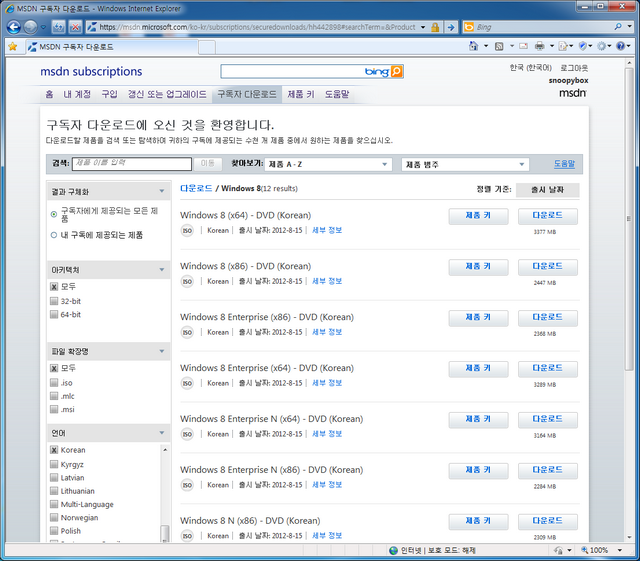Open the address bar history dropdown arrow

423,27
